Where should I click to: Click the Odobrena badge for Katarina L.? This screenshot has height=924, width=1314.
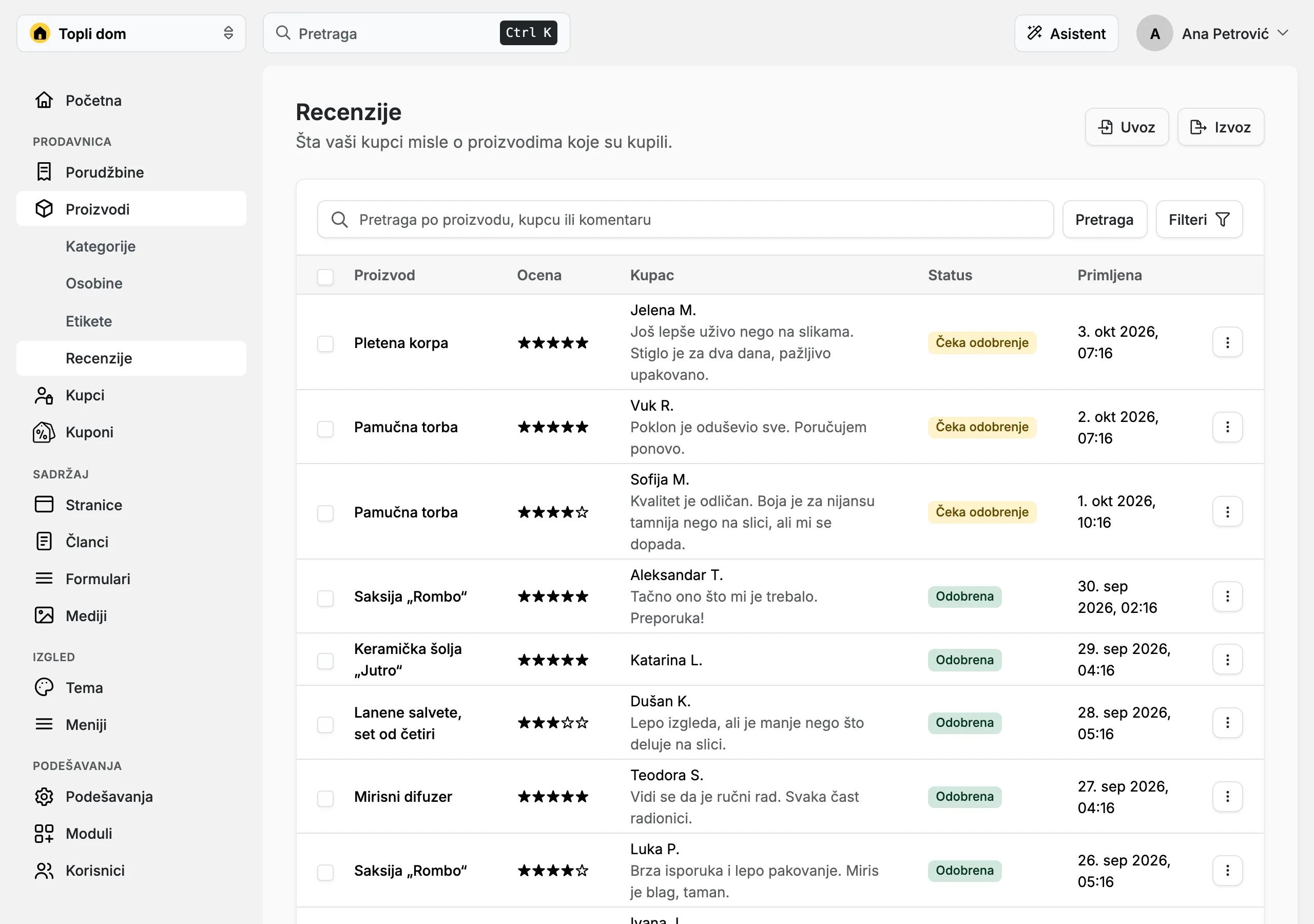pyautogui.click(x=965, y=660)
